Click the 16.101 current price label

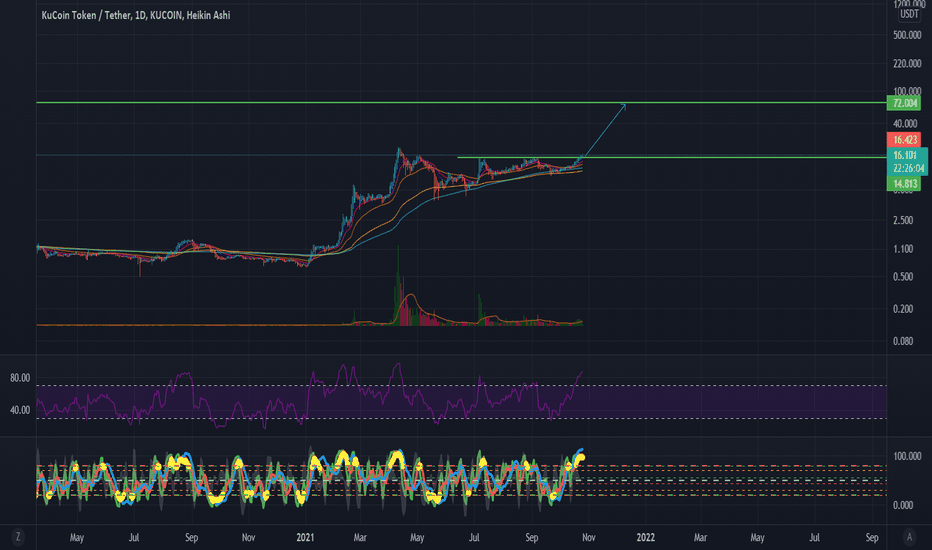pos(905,155)
